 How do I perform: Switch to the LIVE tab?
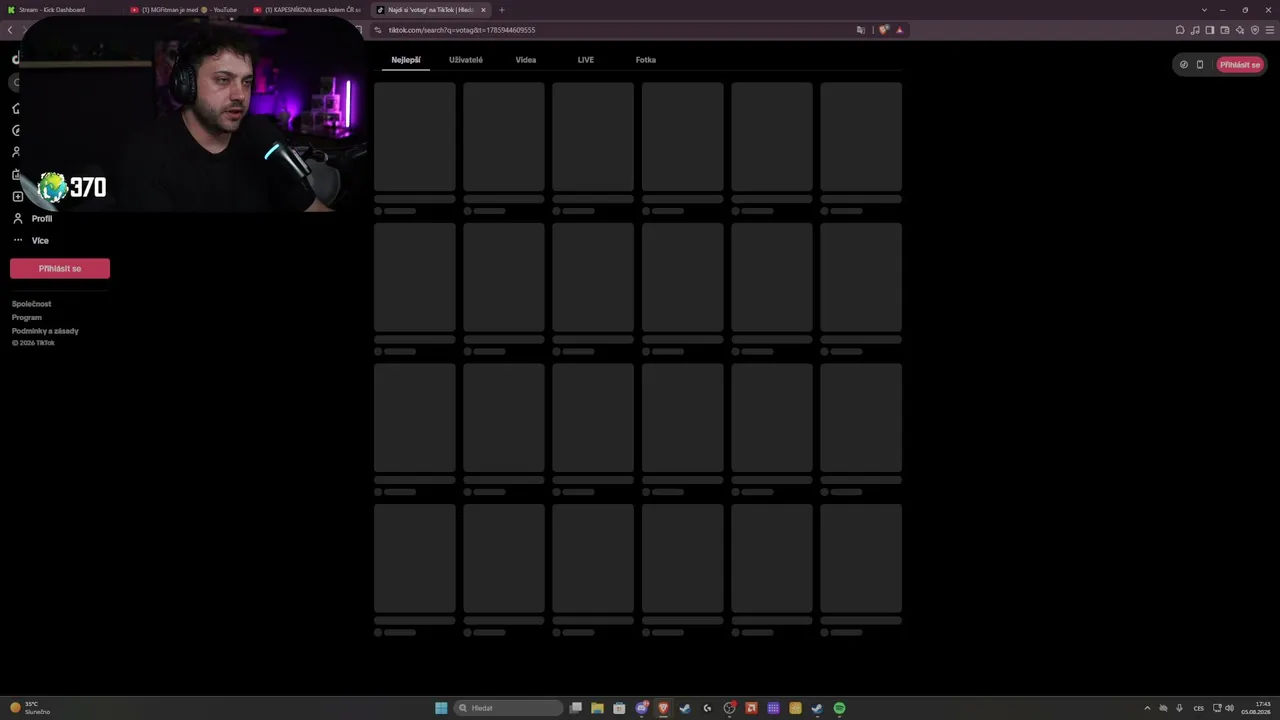tap(586, 60)
